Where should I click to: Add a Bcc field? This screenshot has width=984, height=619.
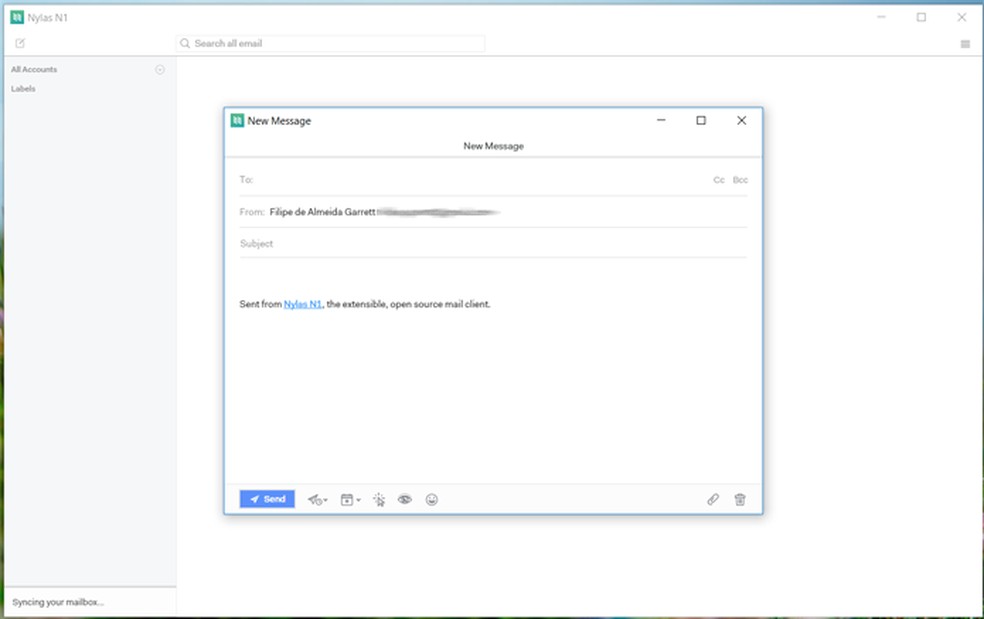[x=740, y=180]
